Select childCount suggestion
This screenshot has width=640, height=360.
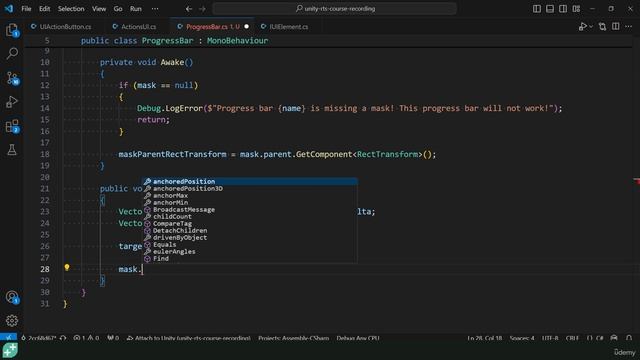(249, 216)
